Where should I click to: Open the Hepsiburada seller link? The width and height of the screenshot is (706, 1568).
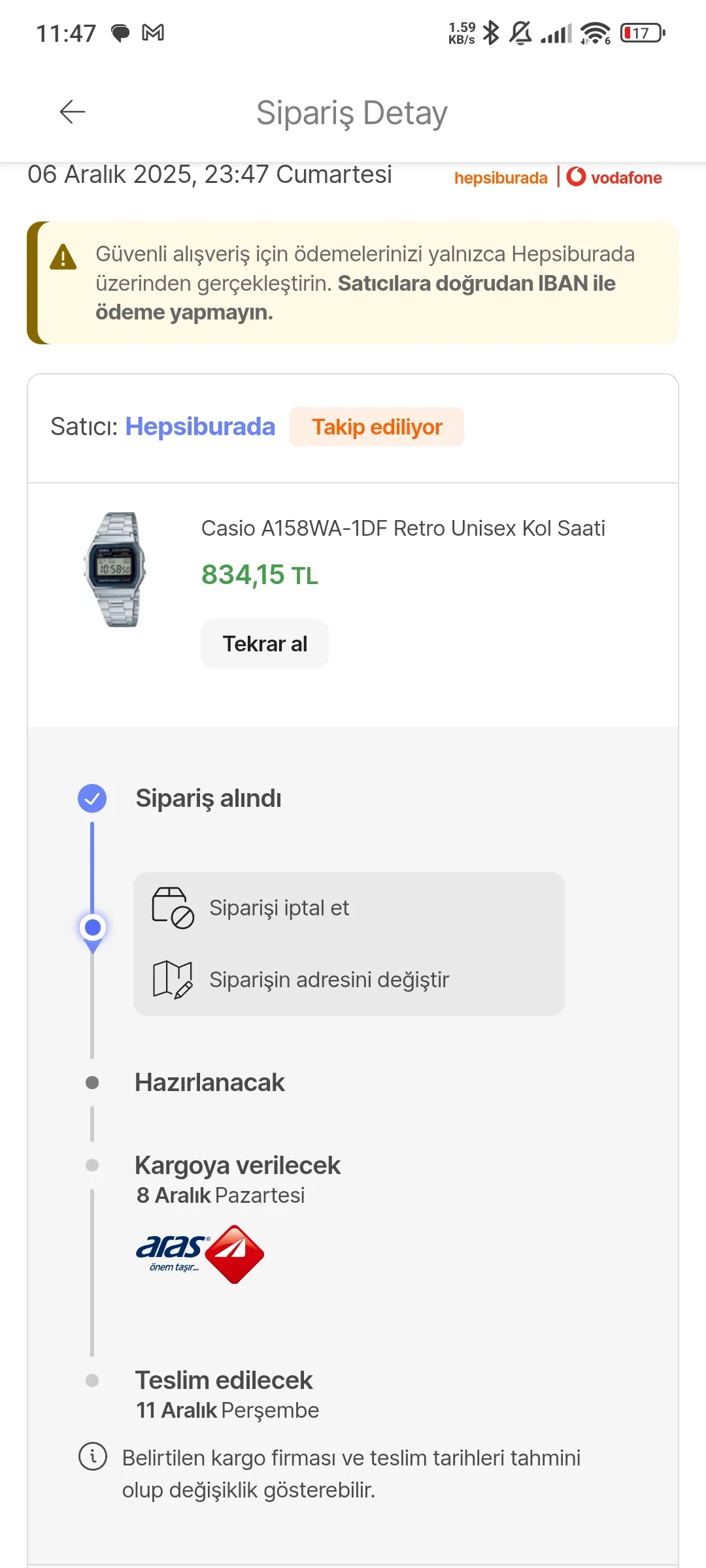200,427
